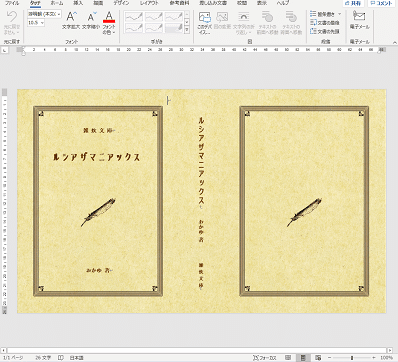This screenshot has width=398, height=362.
Task: Click the 箇条書き bullets icon
Action: click(x=313, y=14)
